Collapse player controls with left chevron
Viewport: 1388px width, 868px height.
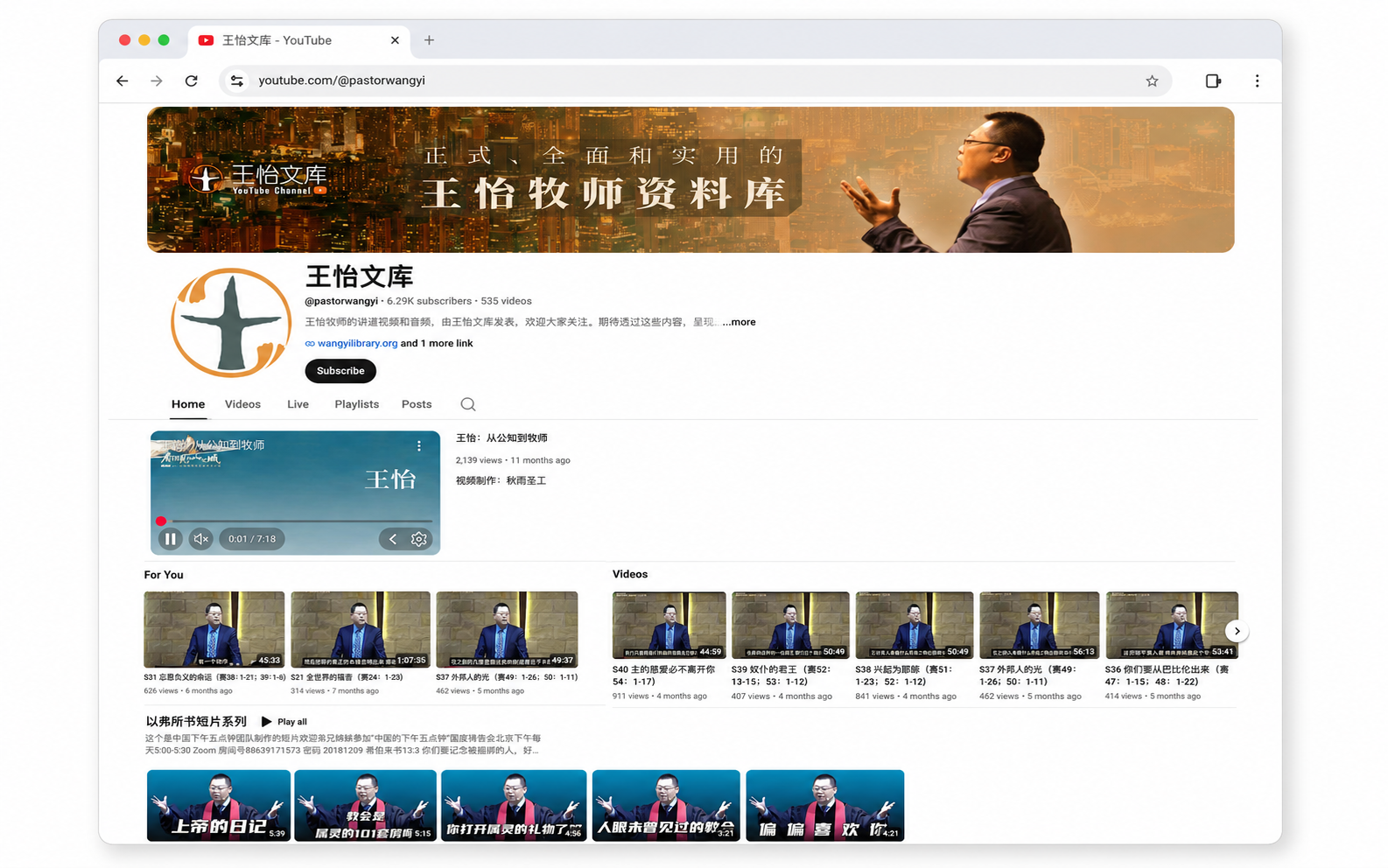click(x=393, y=539)
